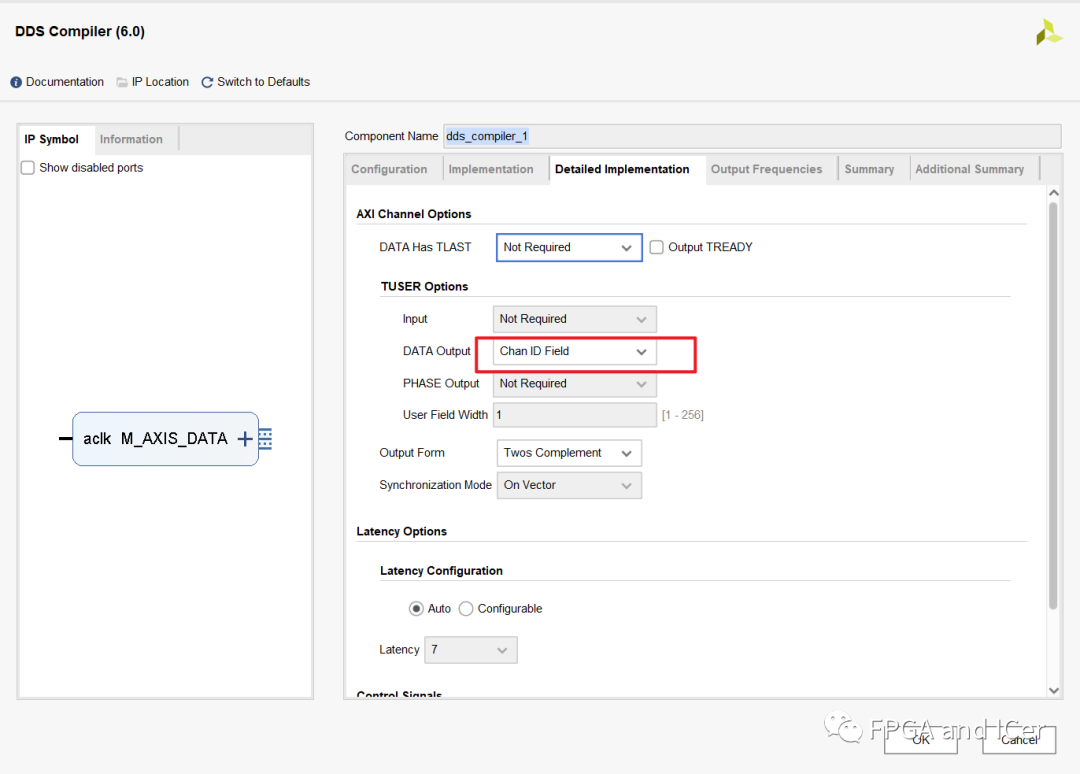Expand M_AXIS_DATA port plus icon
The height and width of the screenshot is (774, 1080).
[245, 439]
